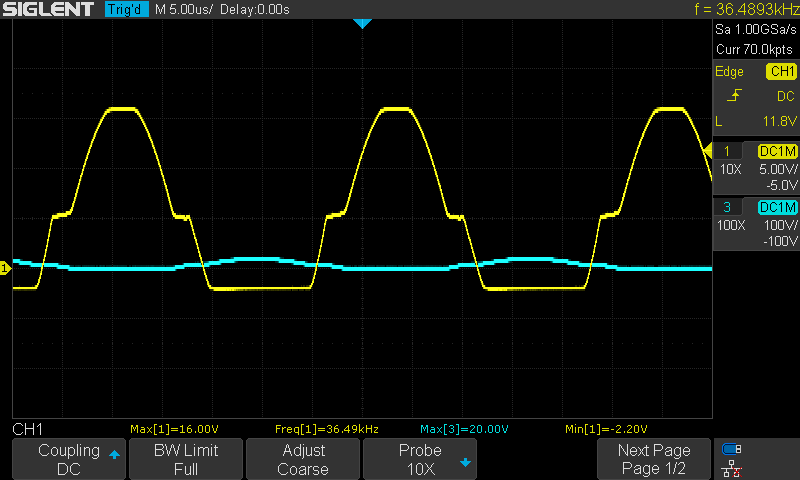The image size is (800, 480).
Task: Open the Coupling DC softkey menu
Action: pyautogui.click(x=69, y=459)
